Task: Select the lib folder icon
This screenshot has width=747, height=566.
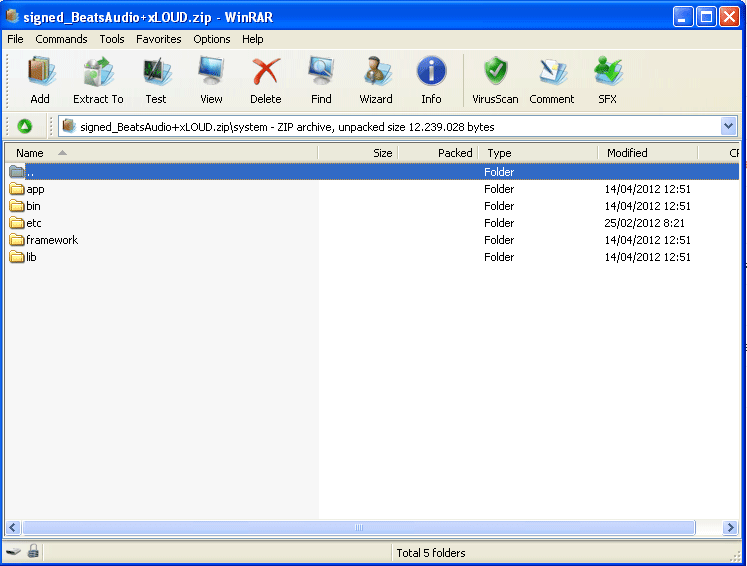Action: [x=17, y=257]
